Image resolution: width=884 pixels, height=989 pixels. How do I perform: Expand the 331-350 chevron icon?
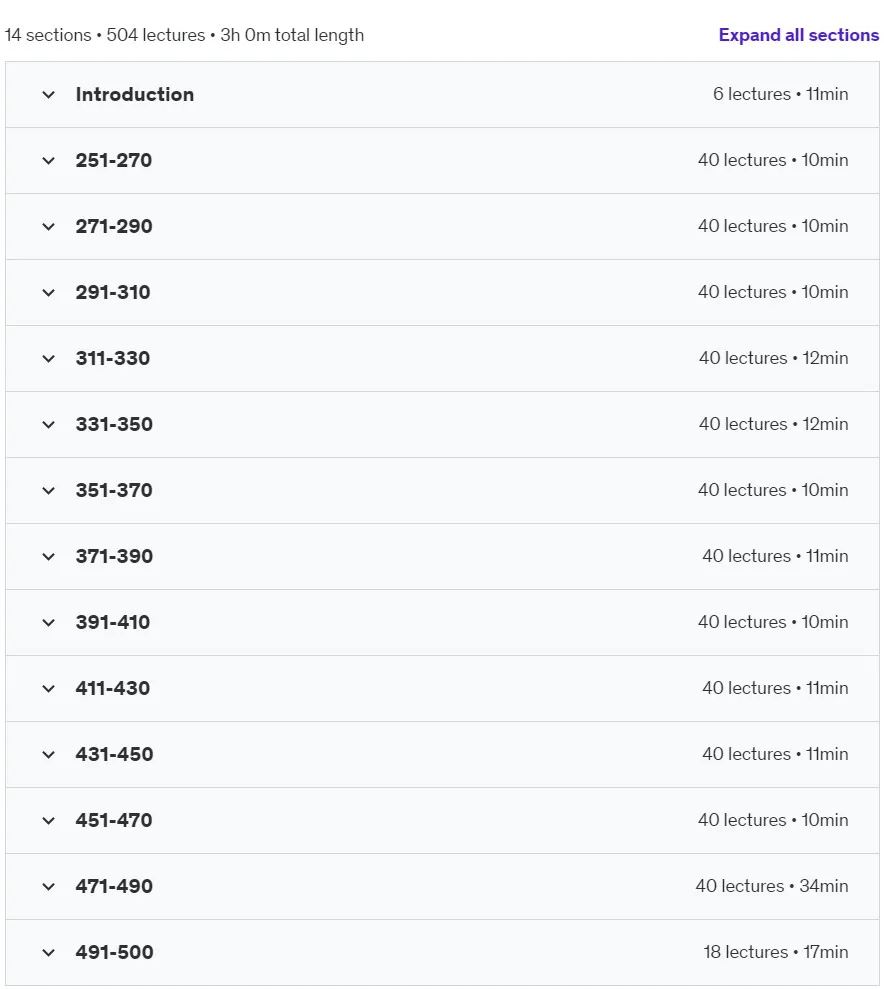[x=49, y=424]
